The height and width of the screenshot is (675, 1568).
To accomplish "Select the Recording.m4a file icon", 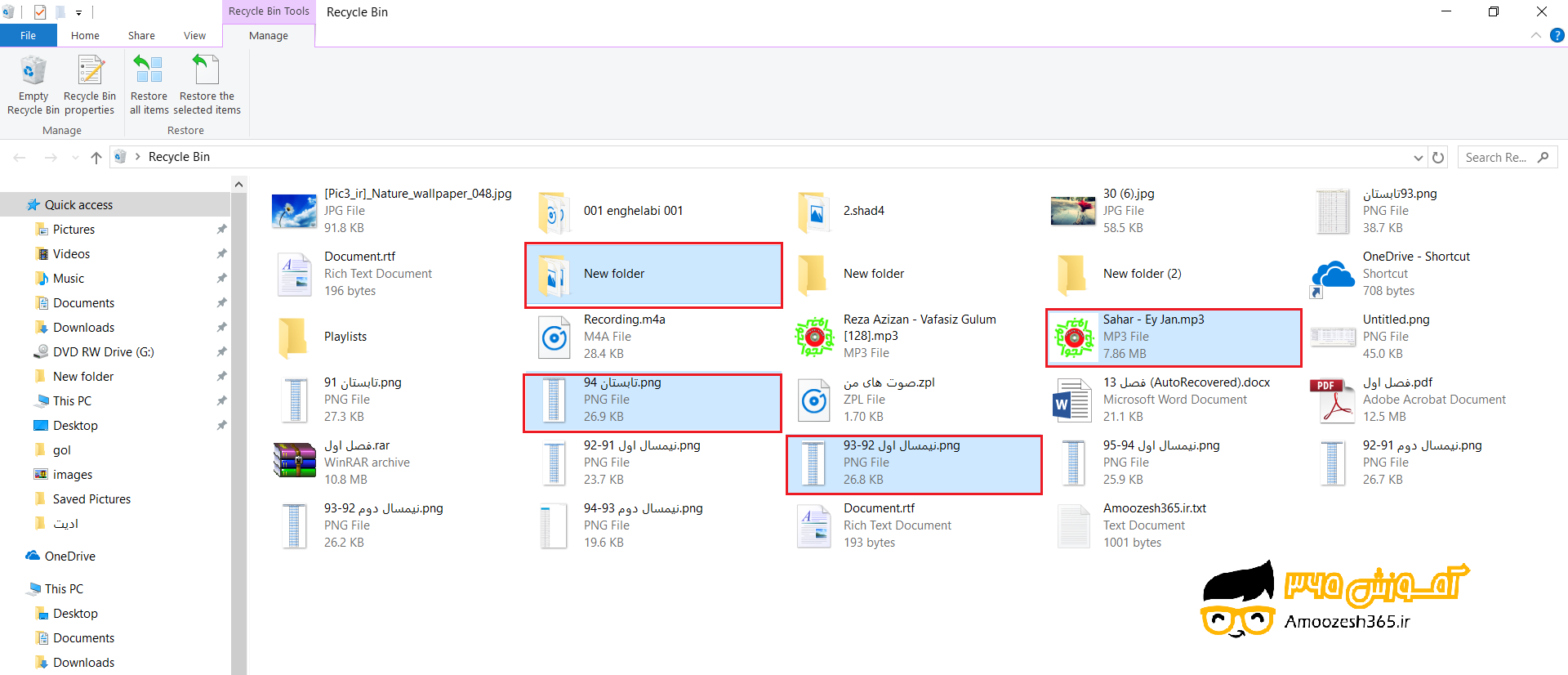I will (555, 337).
